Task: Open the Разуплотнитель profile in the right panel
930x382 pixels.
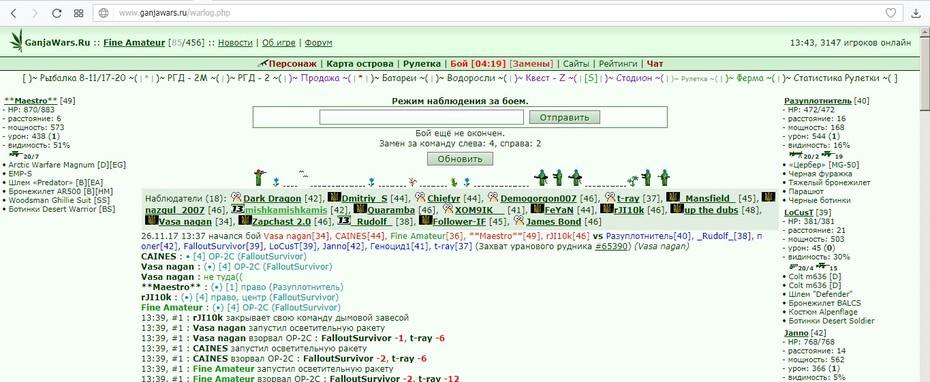Action: tap(818, 101)
